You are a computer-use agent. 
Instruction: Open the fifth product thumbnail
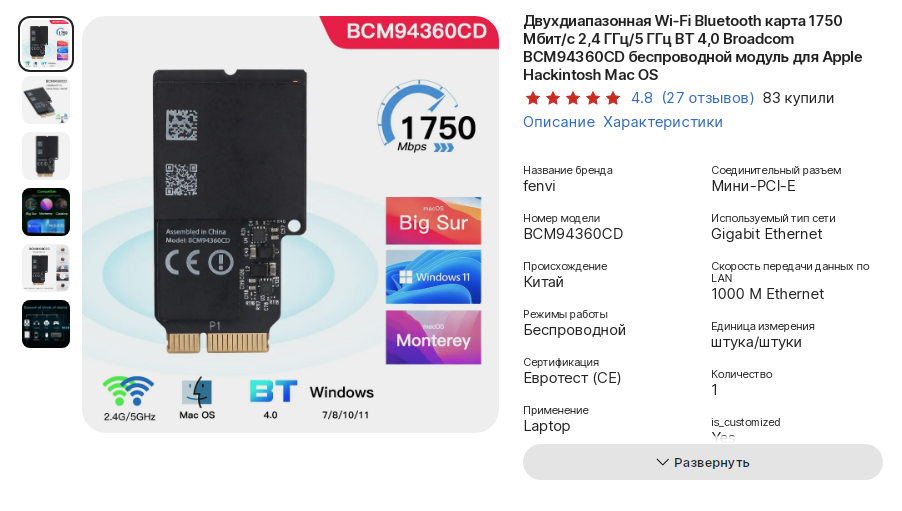point(46,268)
